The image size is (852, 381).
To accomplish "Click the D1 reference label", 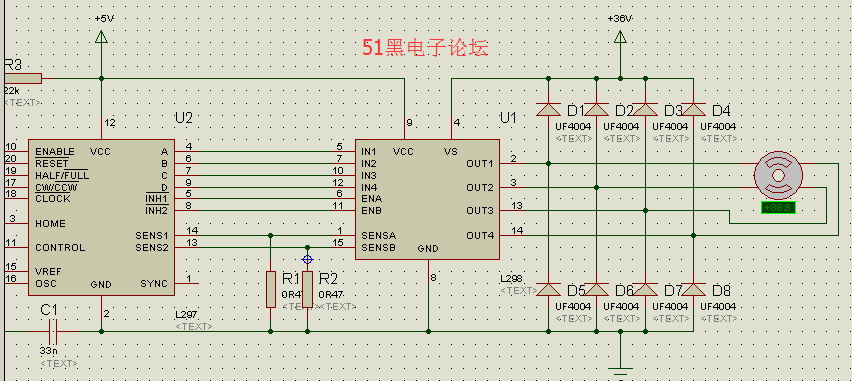I will click(x=575, y=111).
